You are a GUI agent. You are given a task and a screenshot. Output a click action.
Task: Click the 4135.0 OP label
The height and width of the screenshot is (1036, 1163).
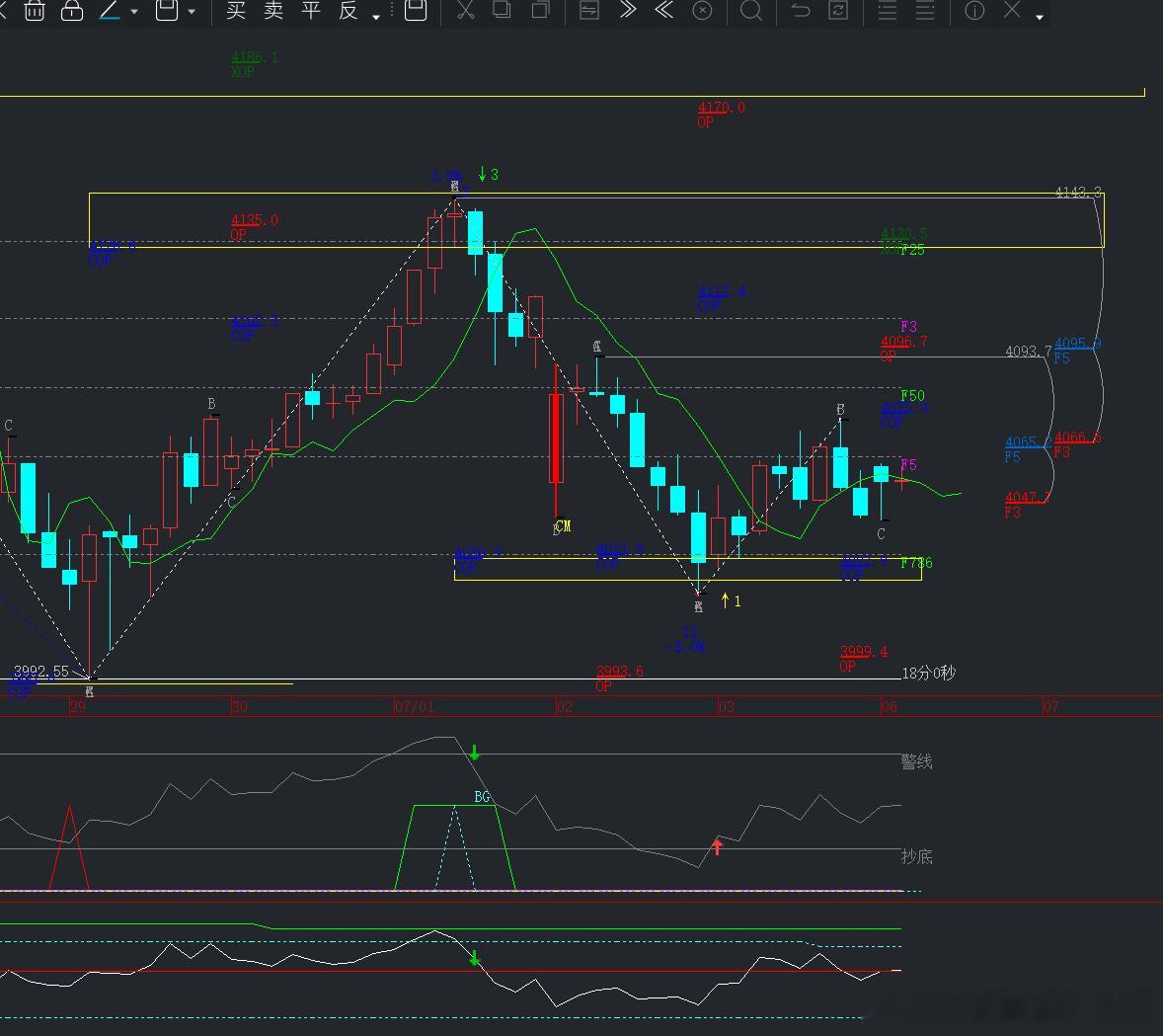click(255, 227)
